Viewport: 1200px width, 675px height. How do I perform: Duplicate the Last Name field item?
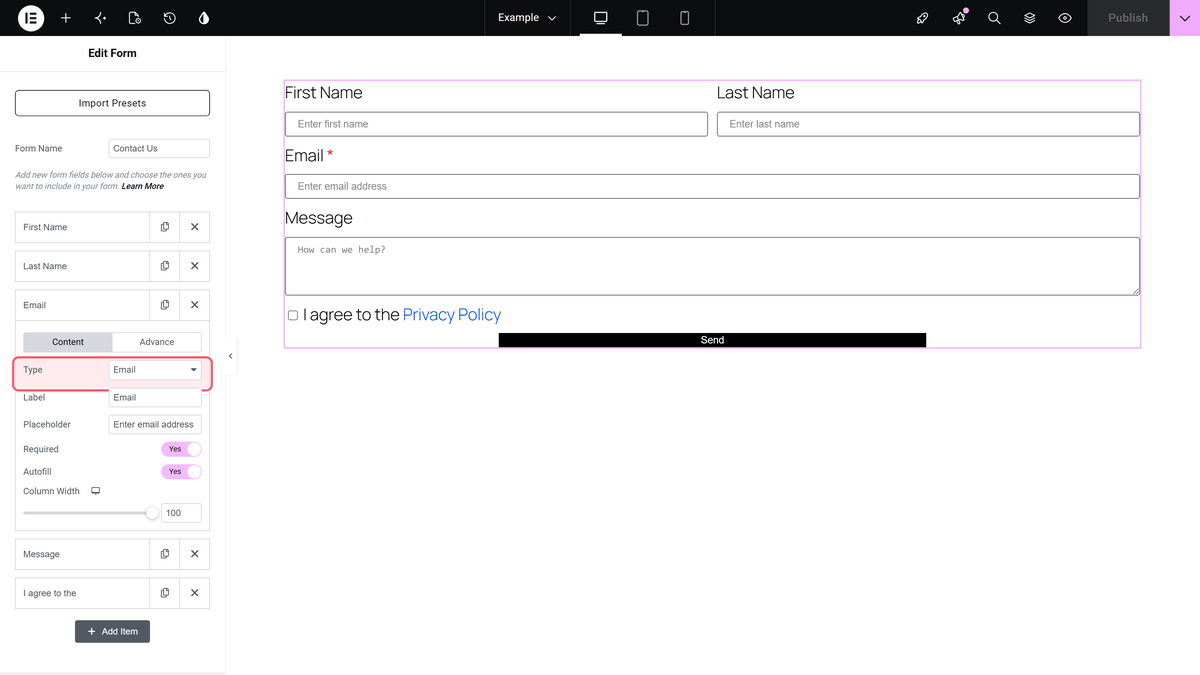[165, 266]
